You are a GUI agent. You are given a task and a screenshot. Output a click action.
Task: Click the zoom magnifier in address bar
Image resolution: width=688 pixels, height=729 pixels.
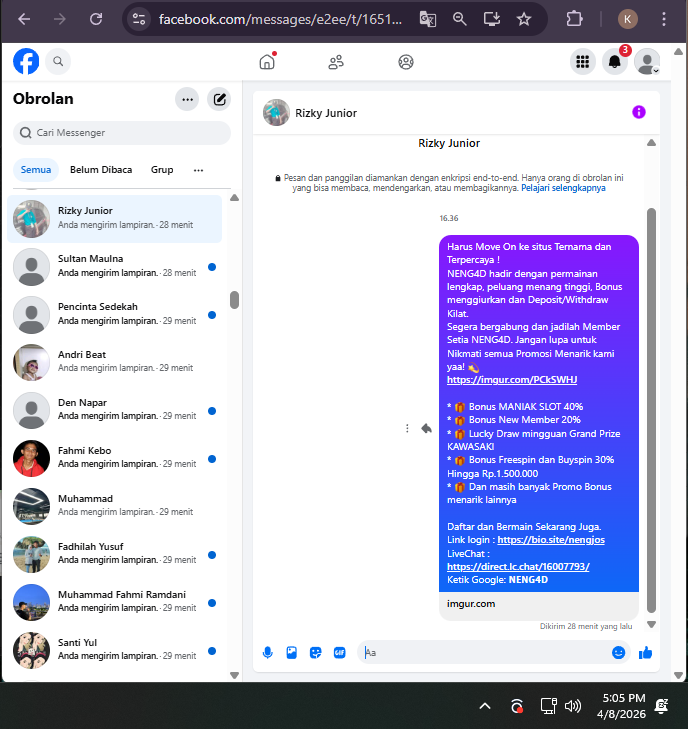459,19
